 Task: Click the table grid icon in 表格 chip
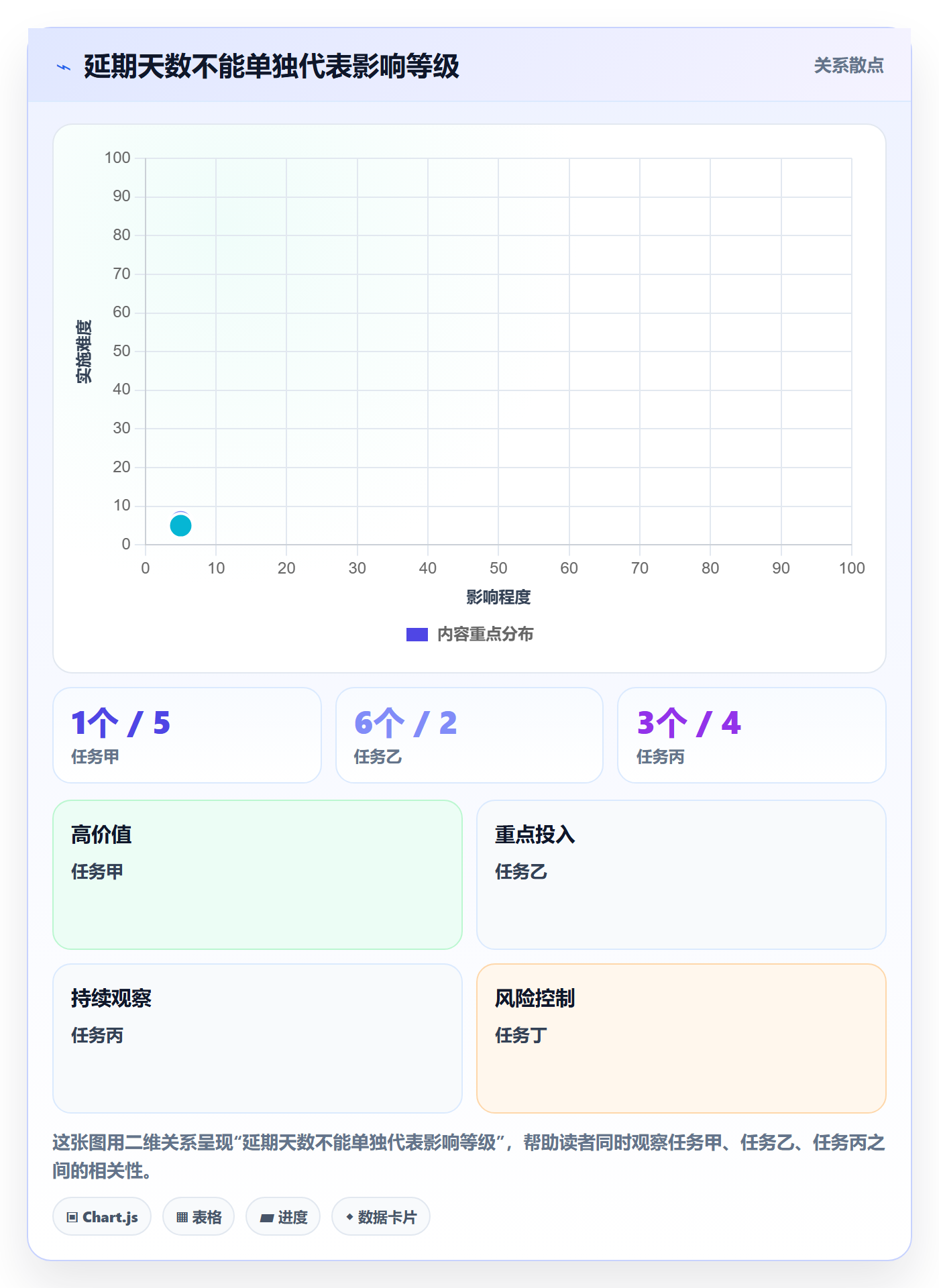(182, 1217)
